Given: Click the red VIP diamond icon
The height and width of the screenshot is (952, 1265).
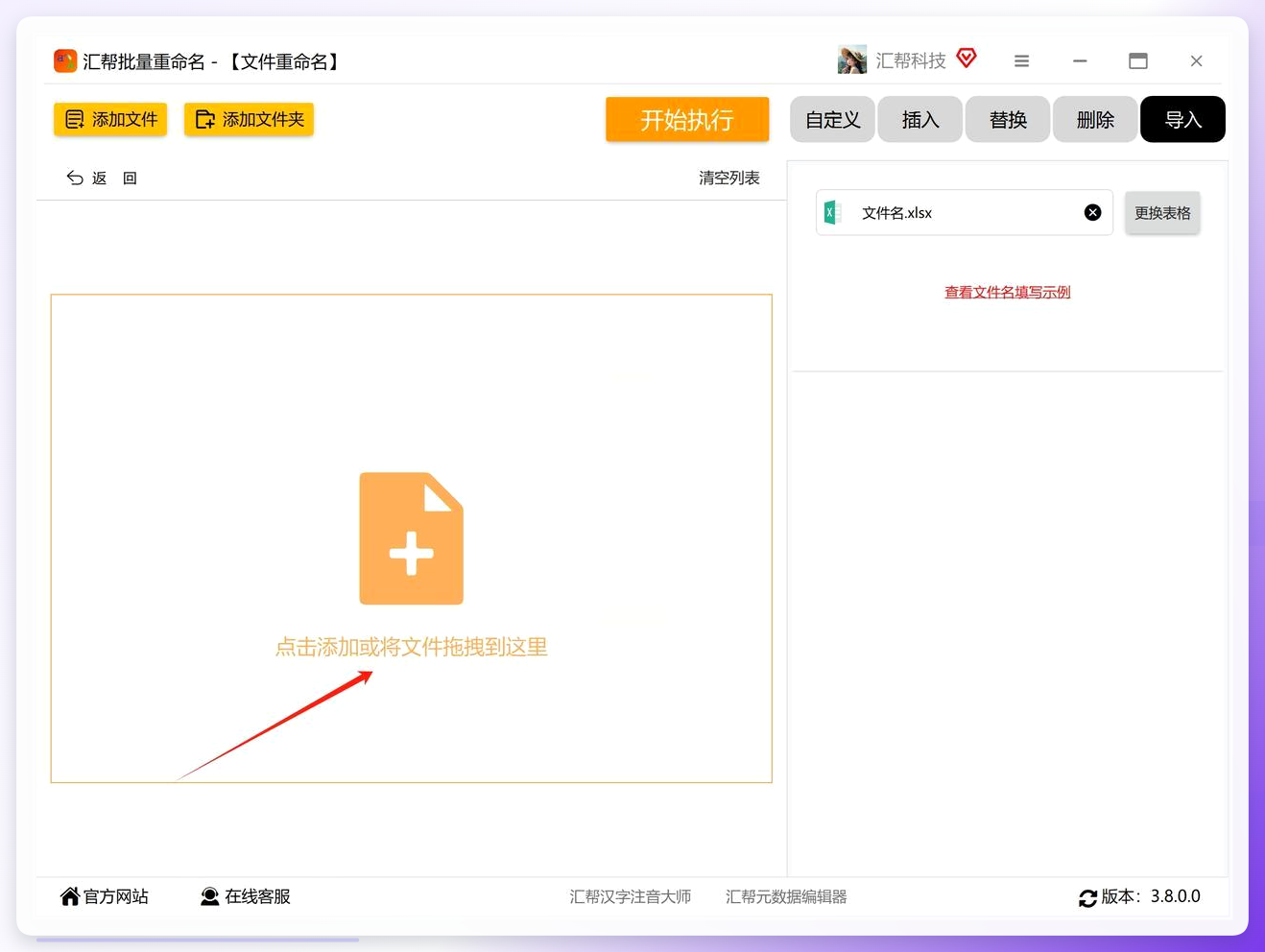Looking at the screenshot, I should pos(967,59).
